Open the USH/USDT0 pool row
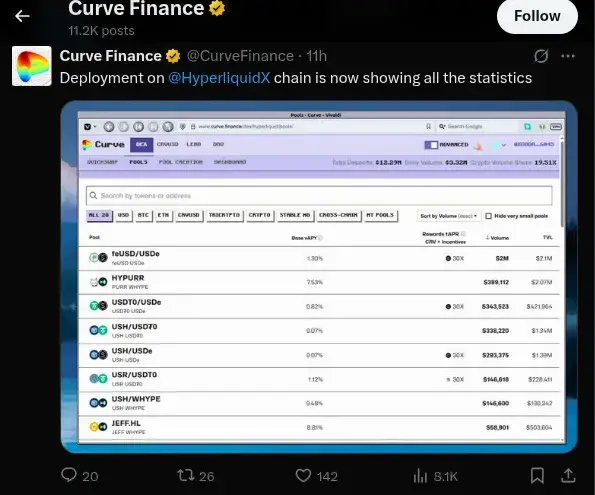This screenshot has width=595, height=495. [x=319, y=331]
